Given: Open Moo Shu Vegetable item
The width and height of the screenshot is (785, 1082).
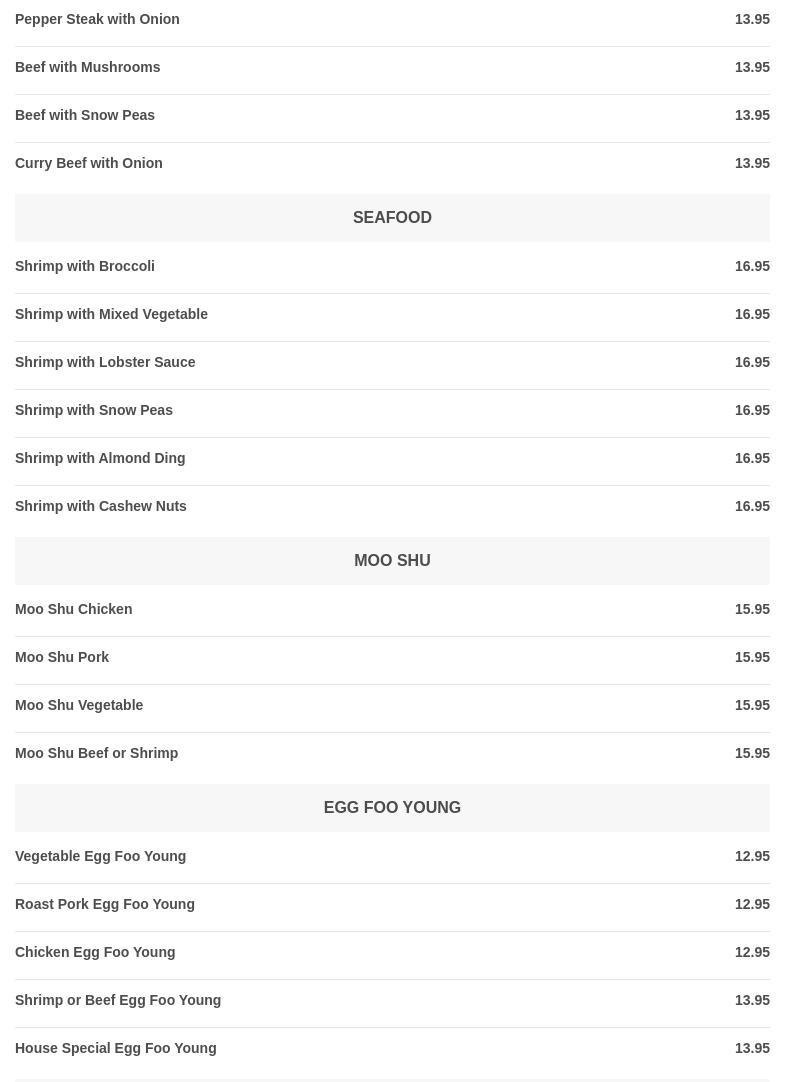Looking at the screenshot, I should (79, 705).
